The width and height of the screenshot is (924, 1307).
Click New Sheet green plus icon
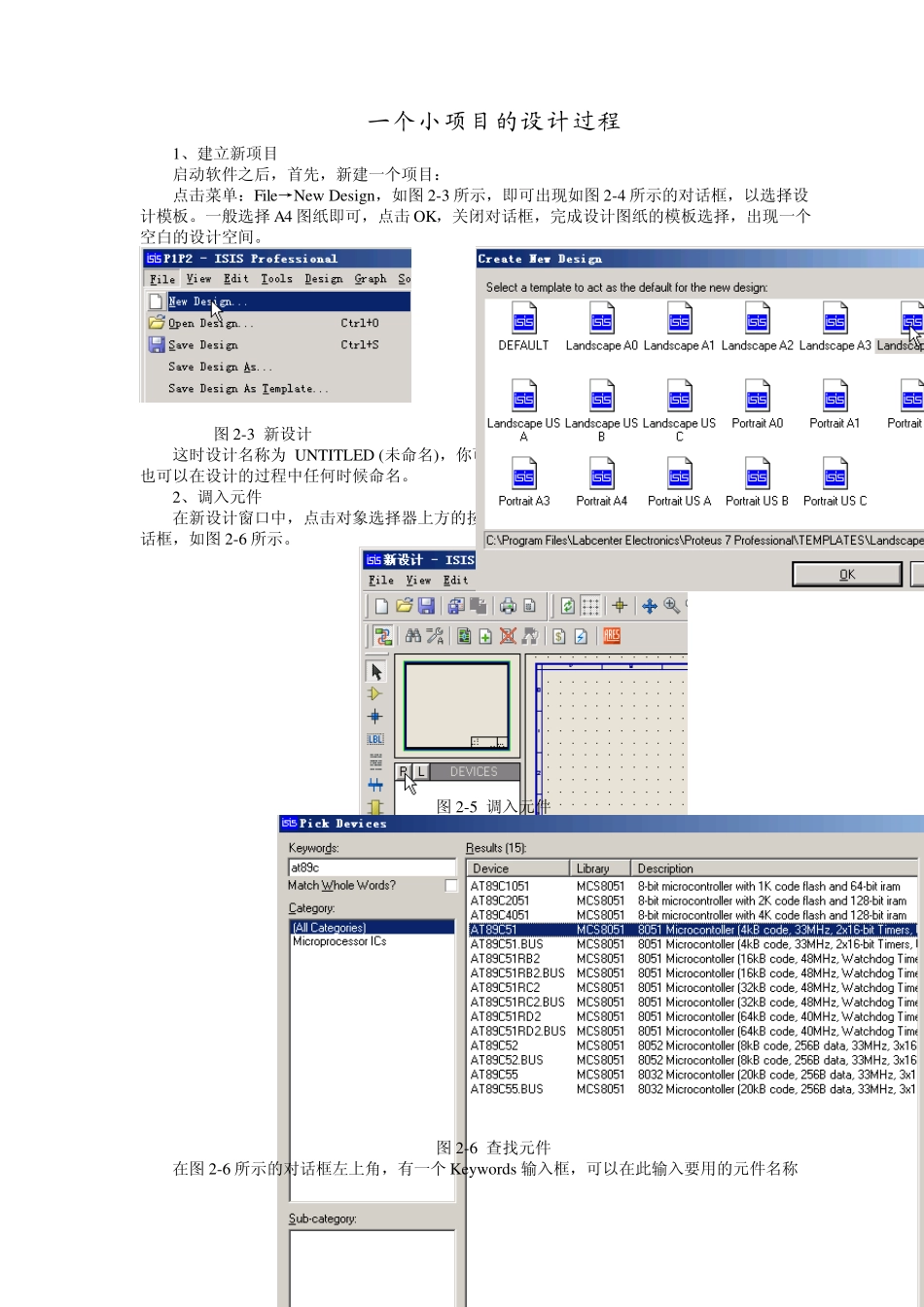(485, 636)
